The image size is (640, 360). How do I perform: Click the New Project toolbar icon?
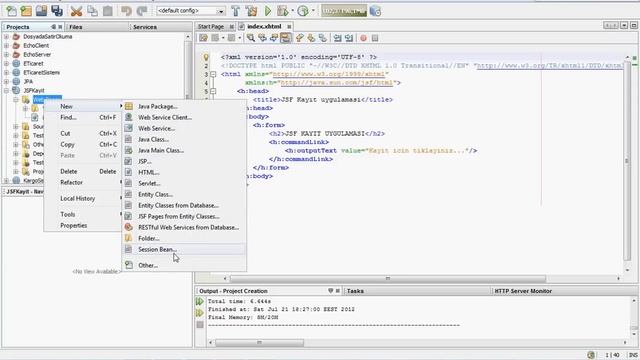point(26,11)
